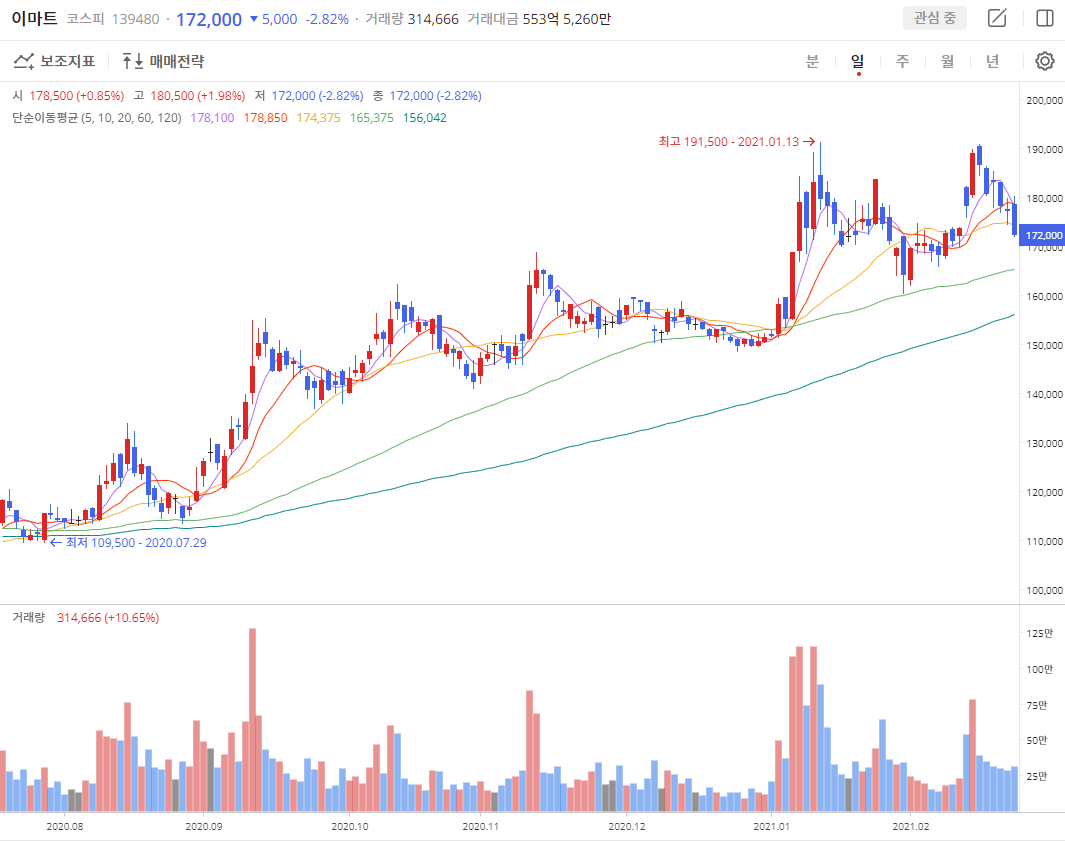Click the 150,000 price axis label

click(x=1045, y=345)
